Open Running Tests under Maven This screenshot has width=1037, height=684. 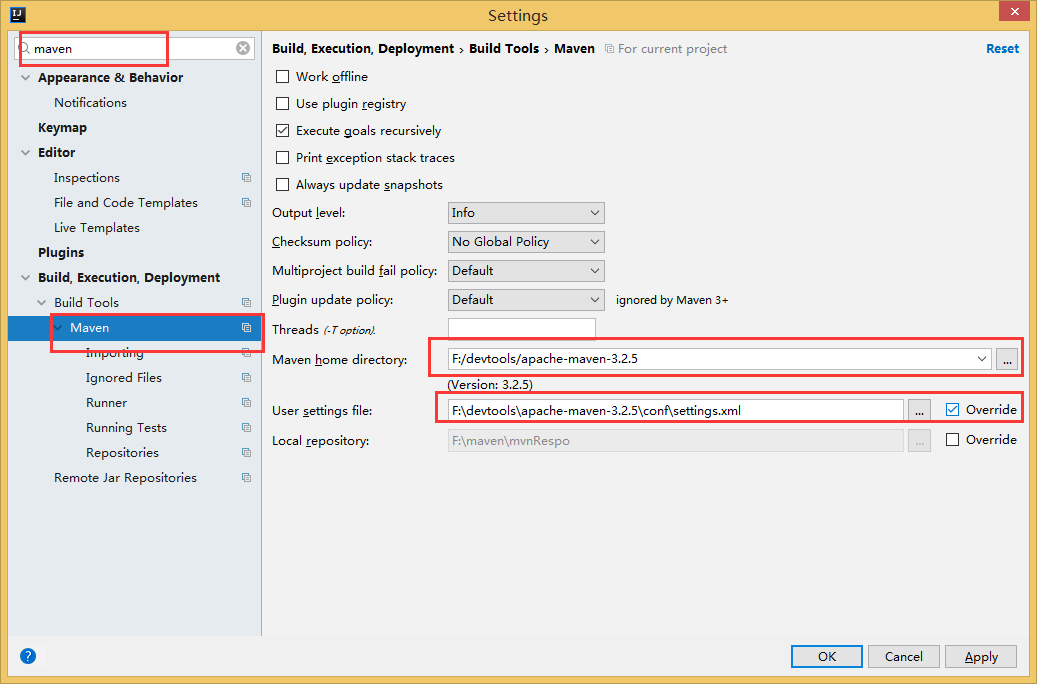(126, 428)
